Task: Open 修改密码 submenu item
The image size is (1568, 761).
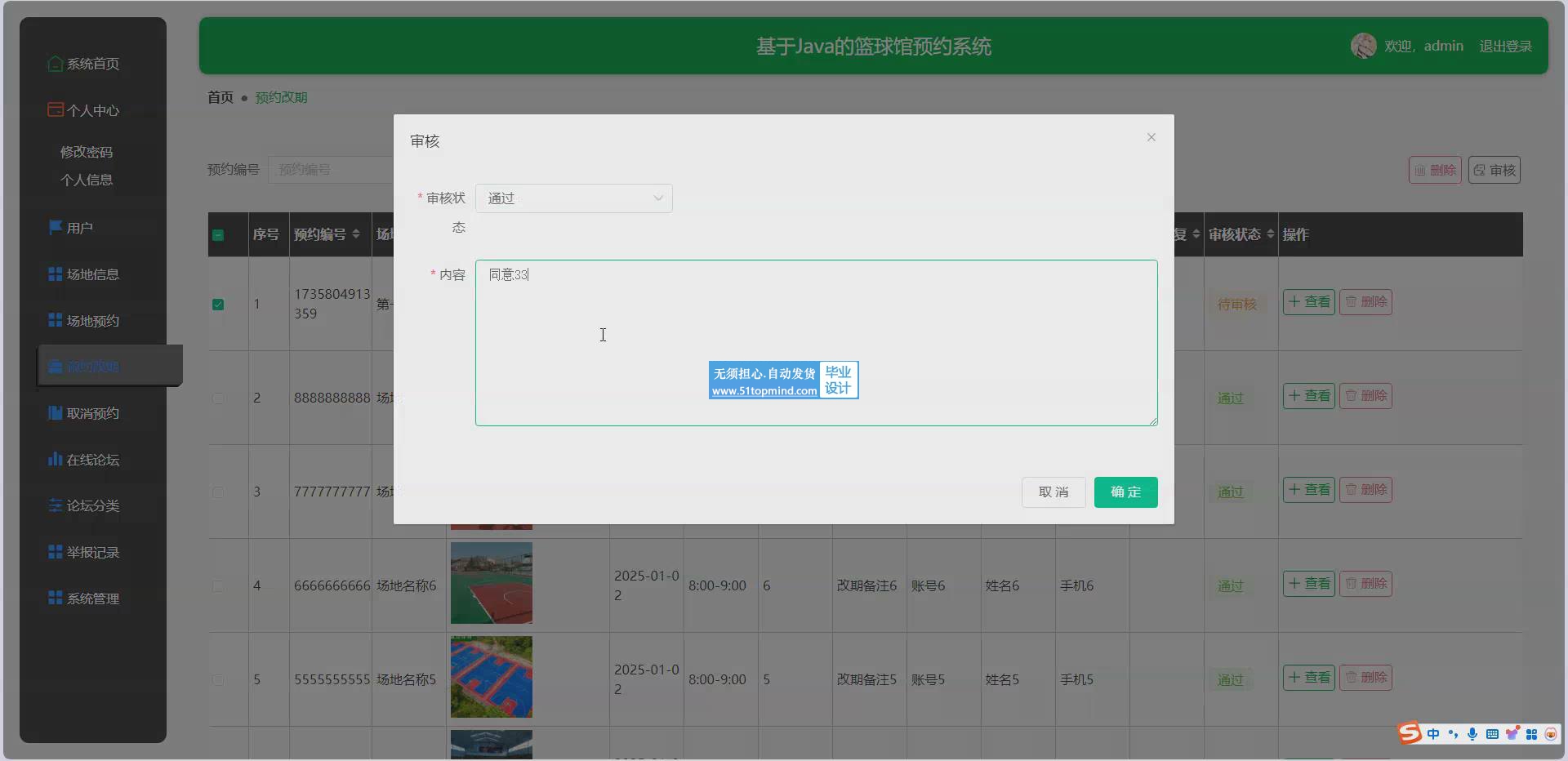Action: [x=87, y=152]
